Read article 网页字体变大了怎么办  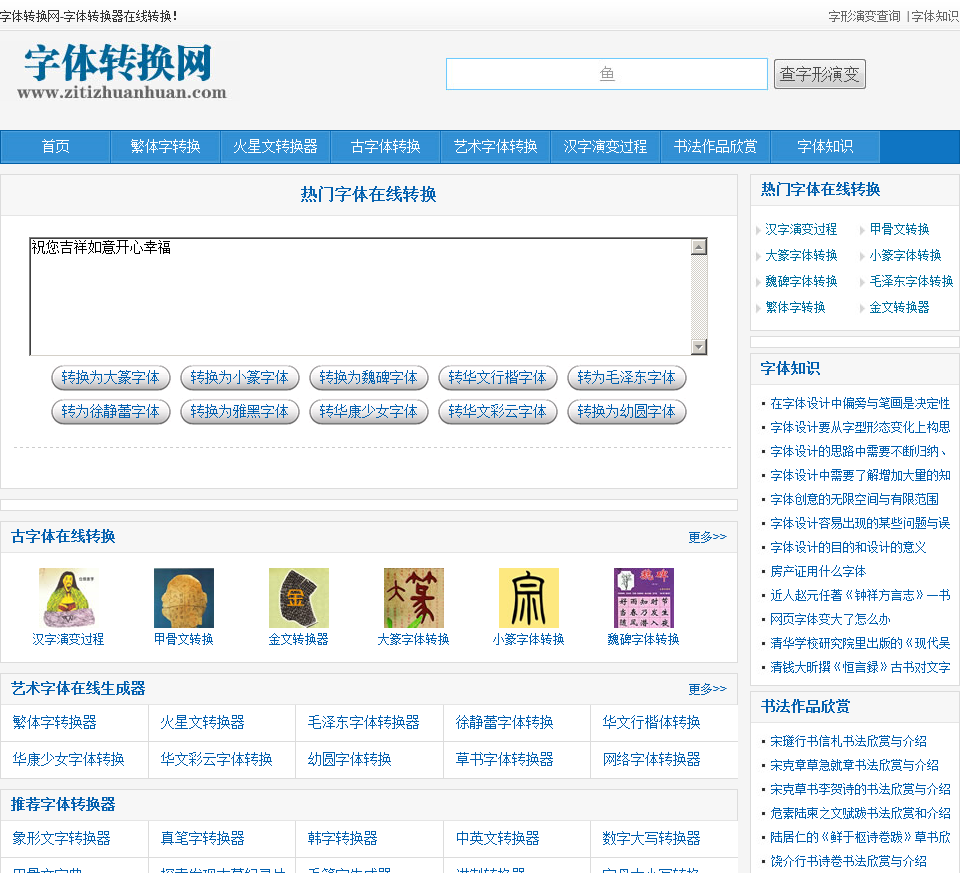click(830, 619)
